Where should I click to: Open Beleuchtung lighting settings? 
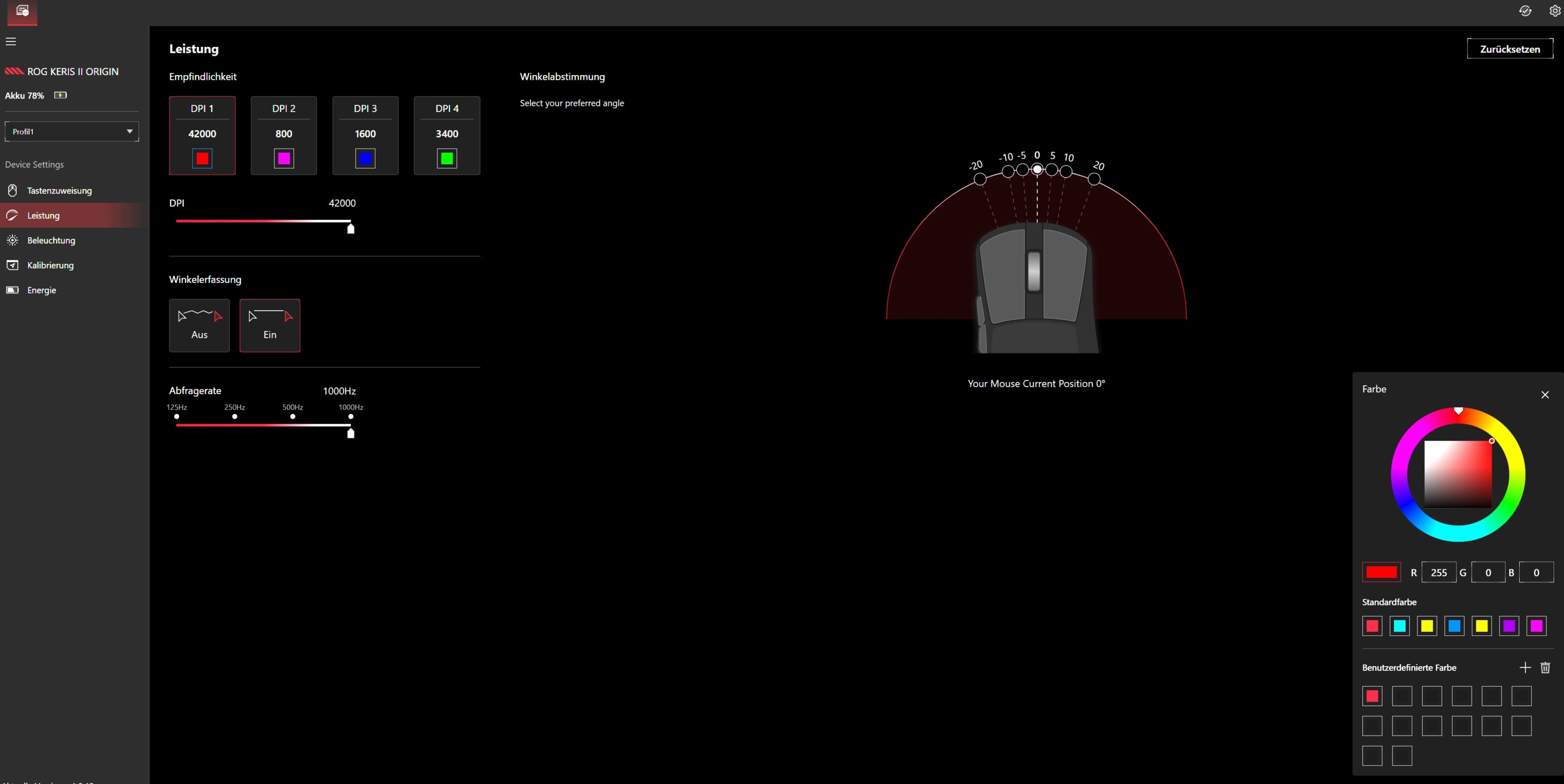tap(51, 240)
